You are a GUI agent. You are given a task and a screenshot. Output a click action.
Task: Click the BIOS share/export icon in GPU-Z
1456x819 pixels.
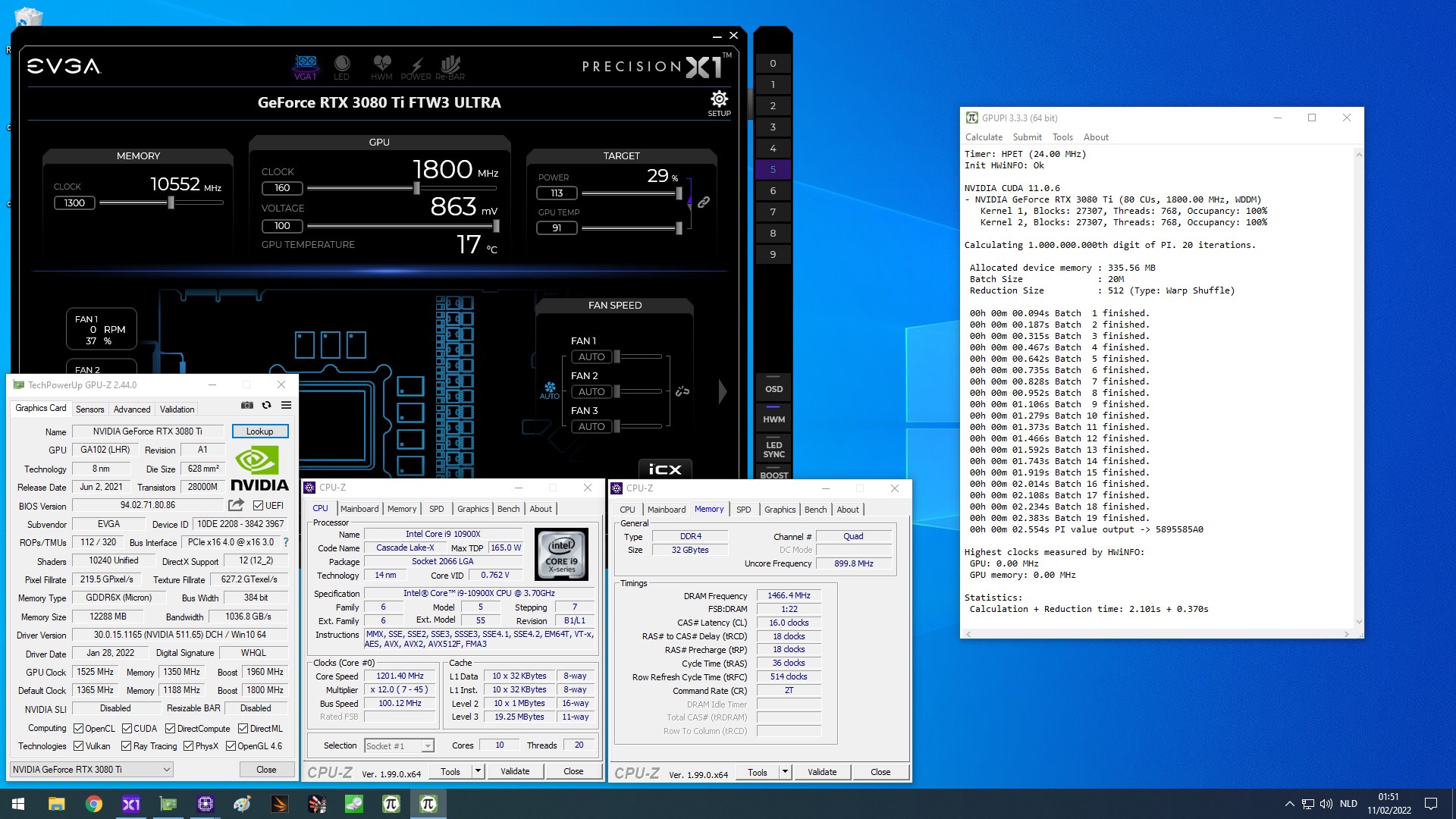(x=236, y=505)
